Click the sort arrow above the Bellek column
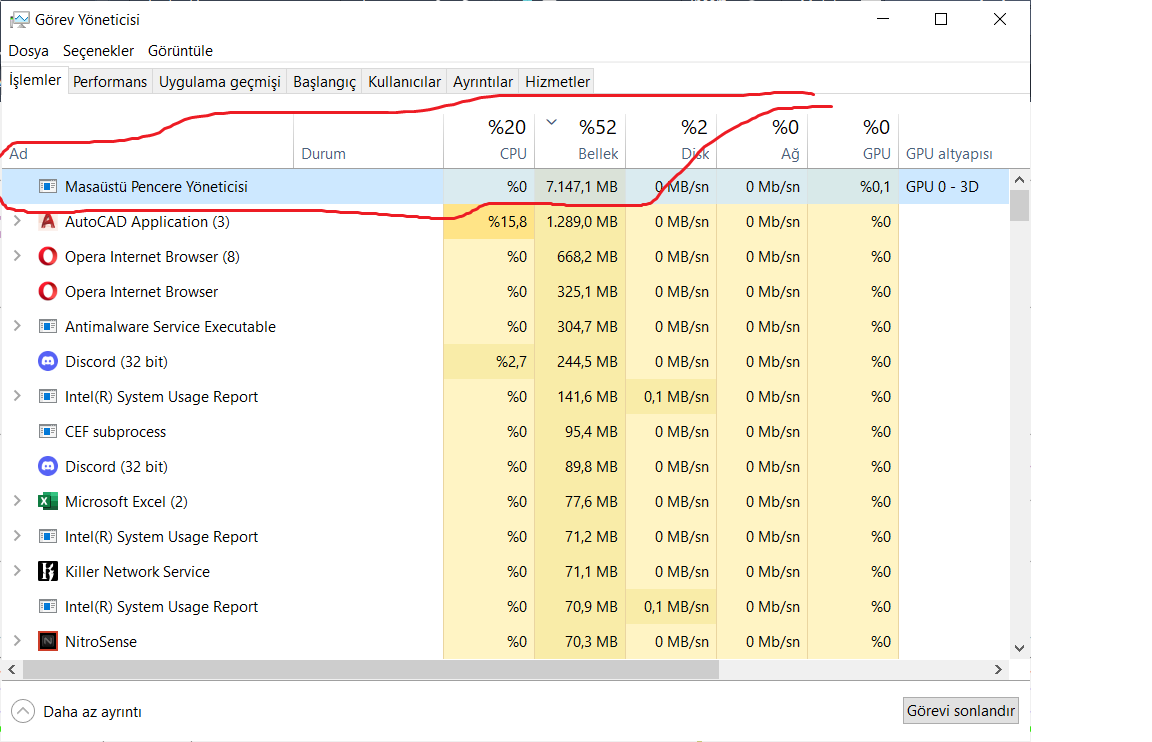The image size is (1152, 742). (552, 123)
